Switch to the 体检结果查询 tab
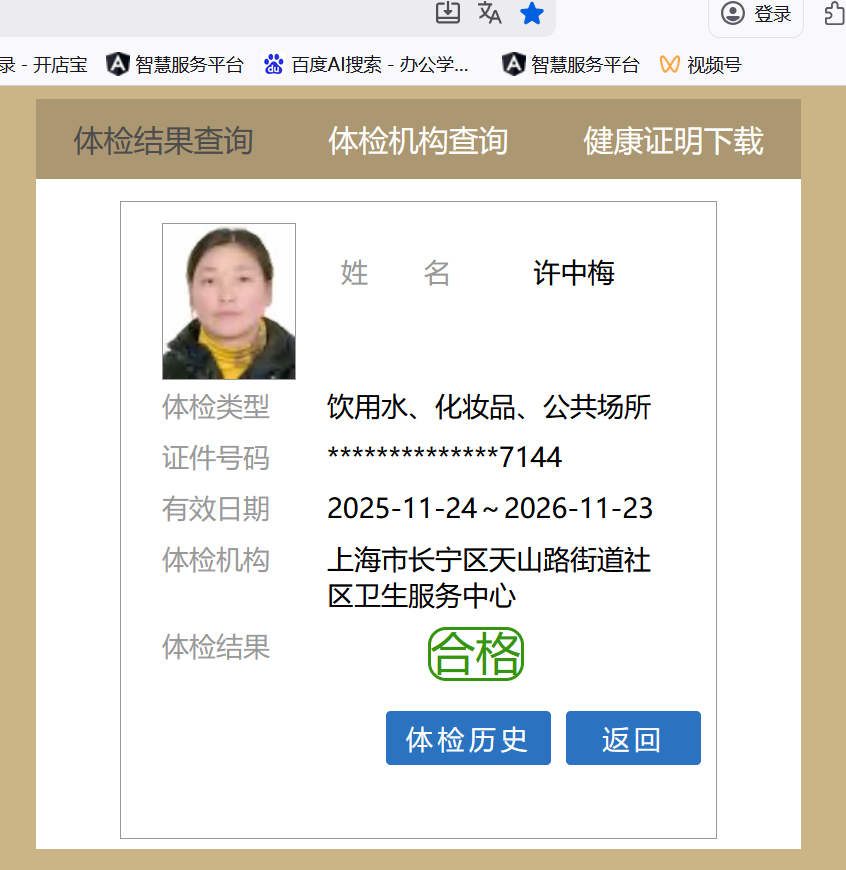The image size is (846, 870). tap(163, 141)
